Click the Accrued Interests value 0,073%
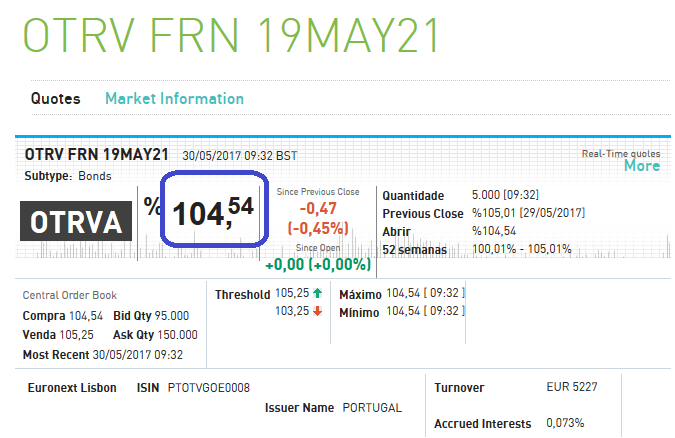This screenshot has width=675, height=438. pyautogui.click(x=565, y=424)
